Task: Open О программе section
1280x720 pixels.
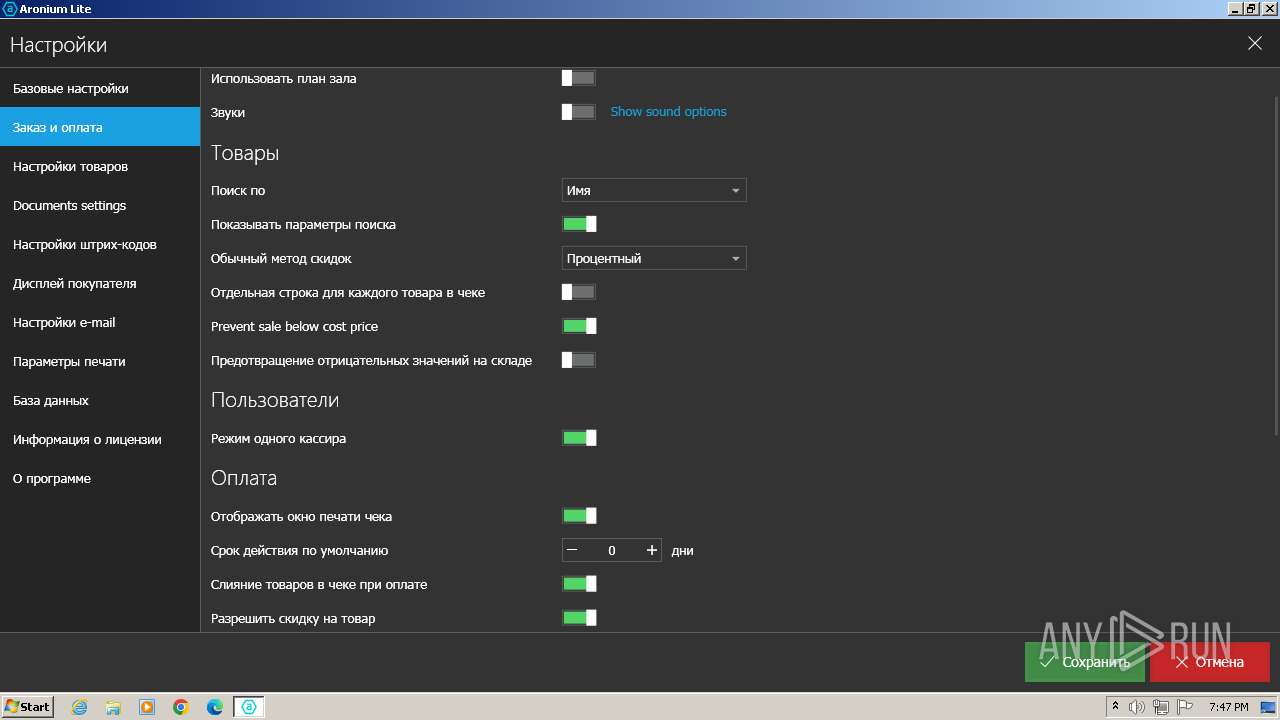Action: [100, 478]
